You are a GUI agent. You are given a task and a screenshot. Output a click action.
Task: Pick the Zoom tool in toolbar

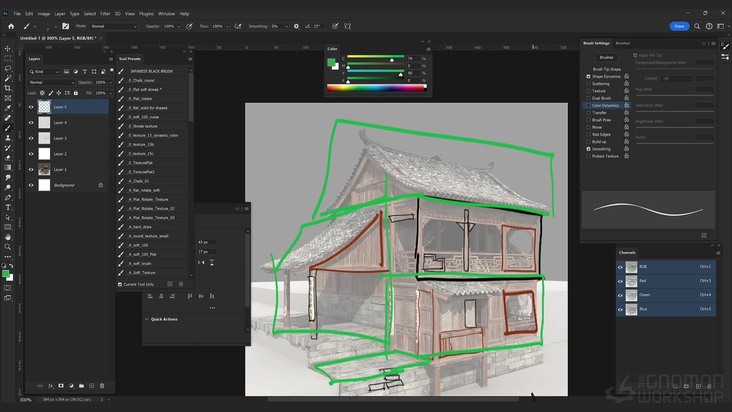point(8,246)
